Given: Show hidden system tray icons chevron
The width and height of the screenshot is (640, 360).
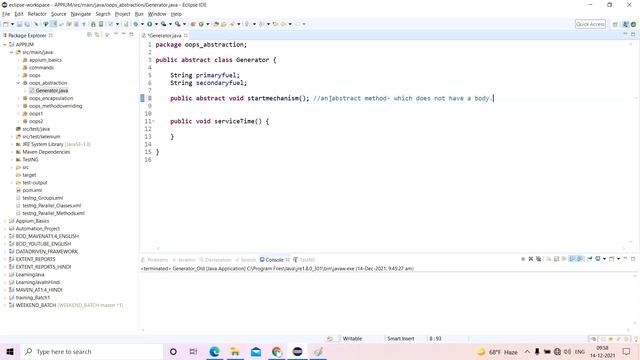Looking at the screenshot, I should tap(527, 351).
